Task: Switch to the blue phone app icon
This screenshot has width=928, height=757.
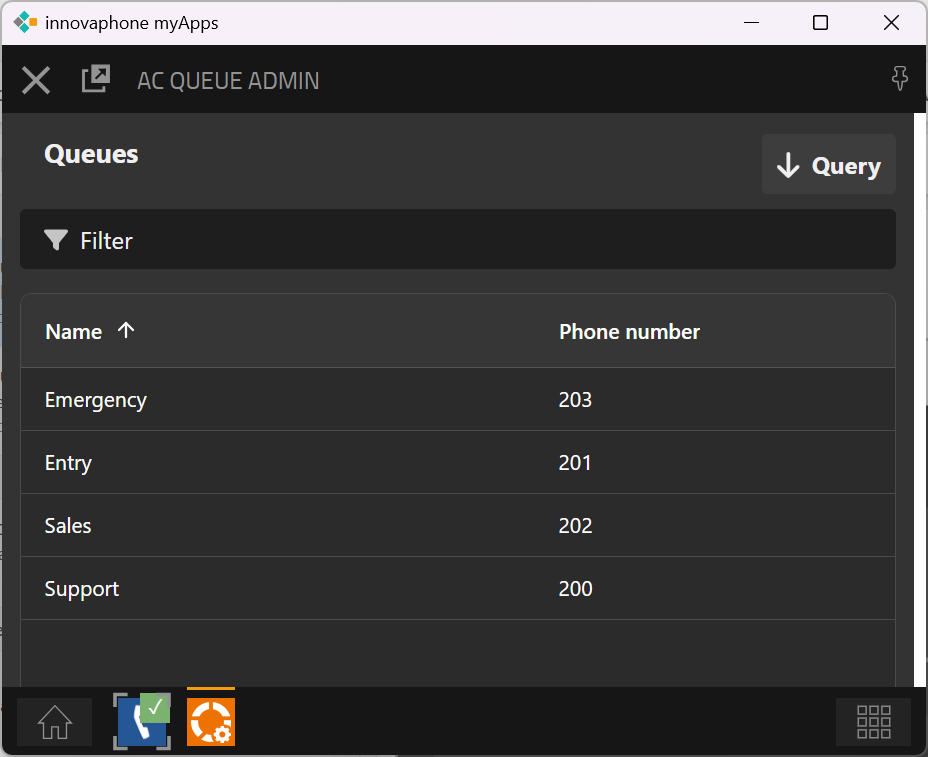Action: pyautogui.click(x=141, y=721)
